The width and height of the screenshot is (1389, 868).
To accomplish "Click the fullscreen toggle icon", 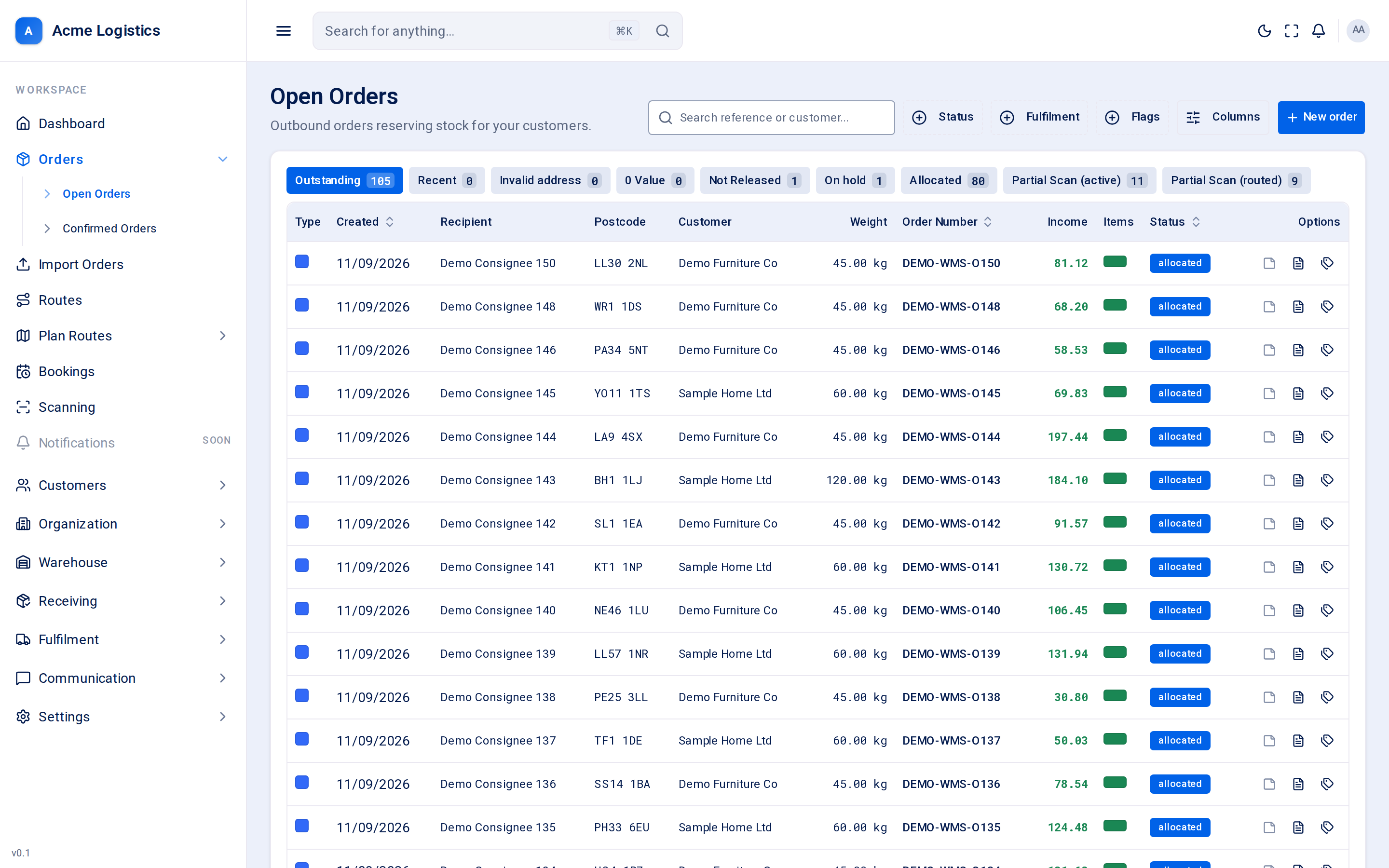I will click(1292, 31).
